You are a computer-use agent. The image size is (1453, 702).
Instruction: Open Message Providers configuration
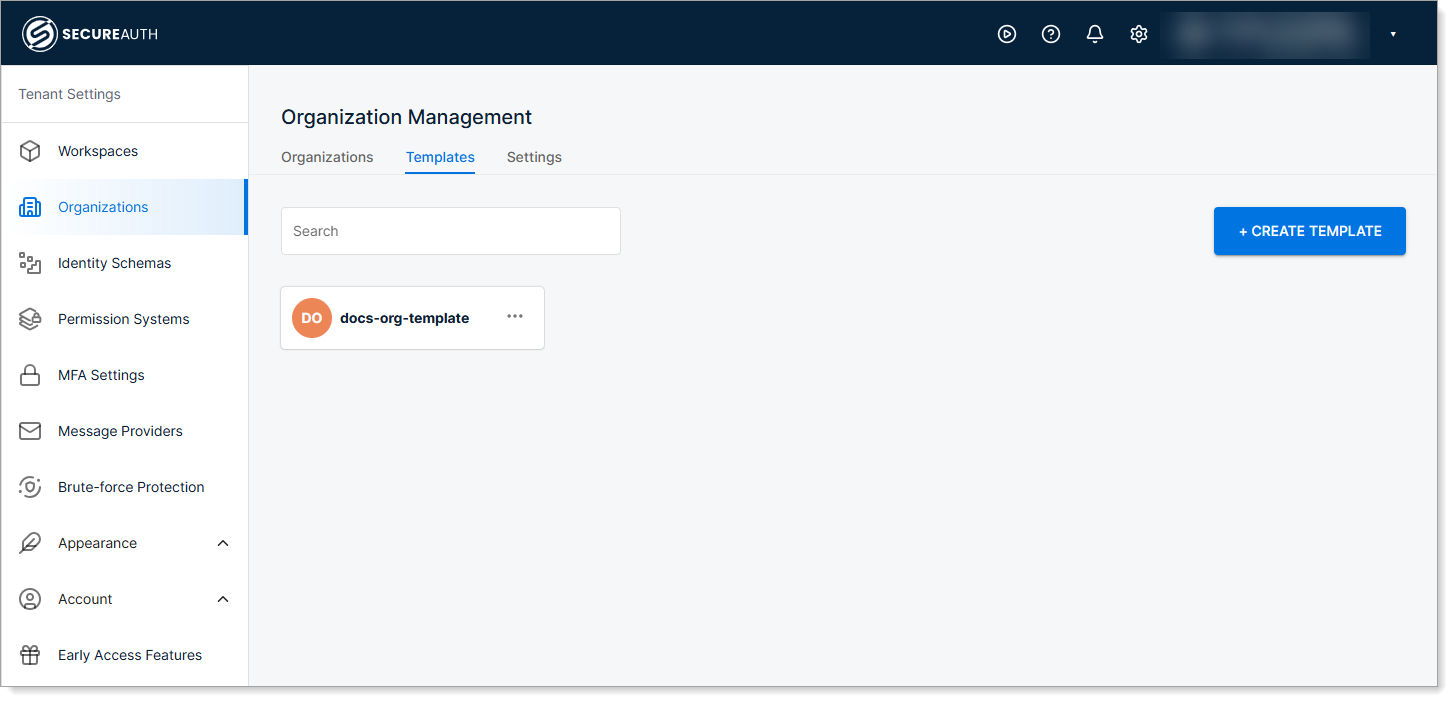120,431
